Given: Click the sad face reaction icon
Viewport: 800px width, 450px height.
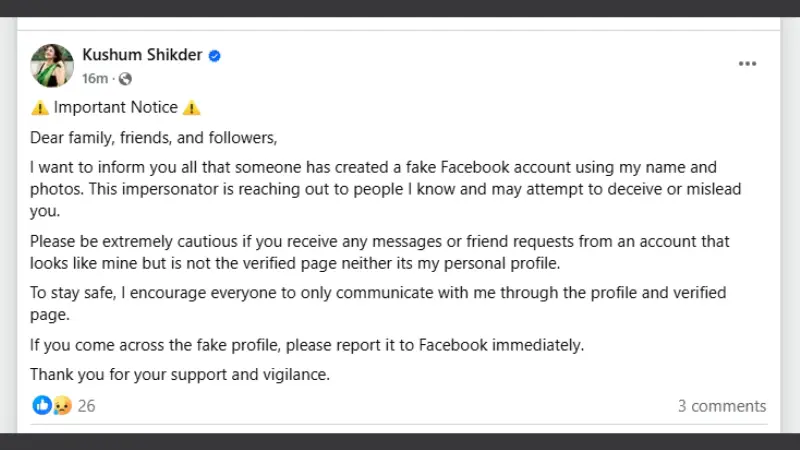Looking at the screenshot, I should click(62, 405).
